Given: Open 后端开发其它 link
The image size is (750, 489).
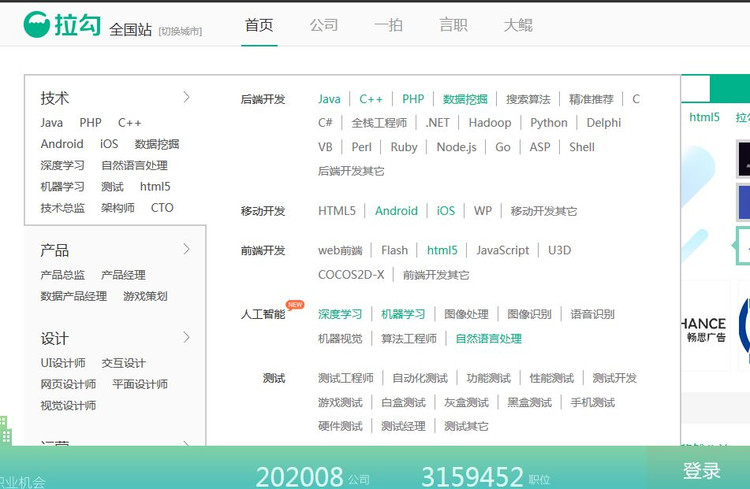Looking at the screenshot, I should tap(351, 171).
